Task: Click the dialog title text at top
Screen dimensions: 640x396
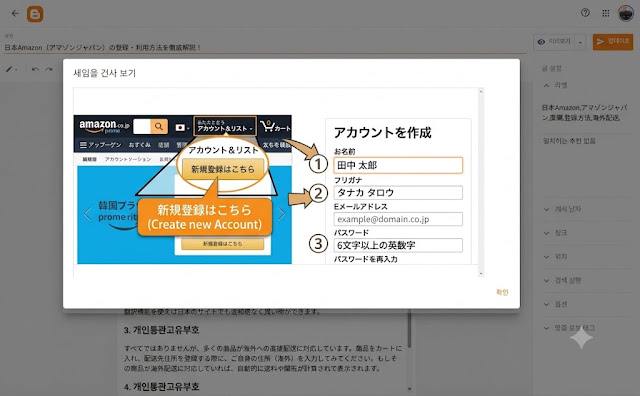Action: coord(104,73)
